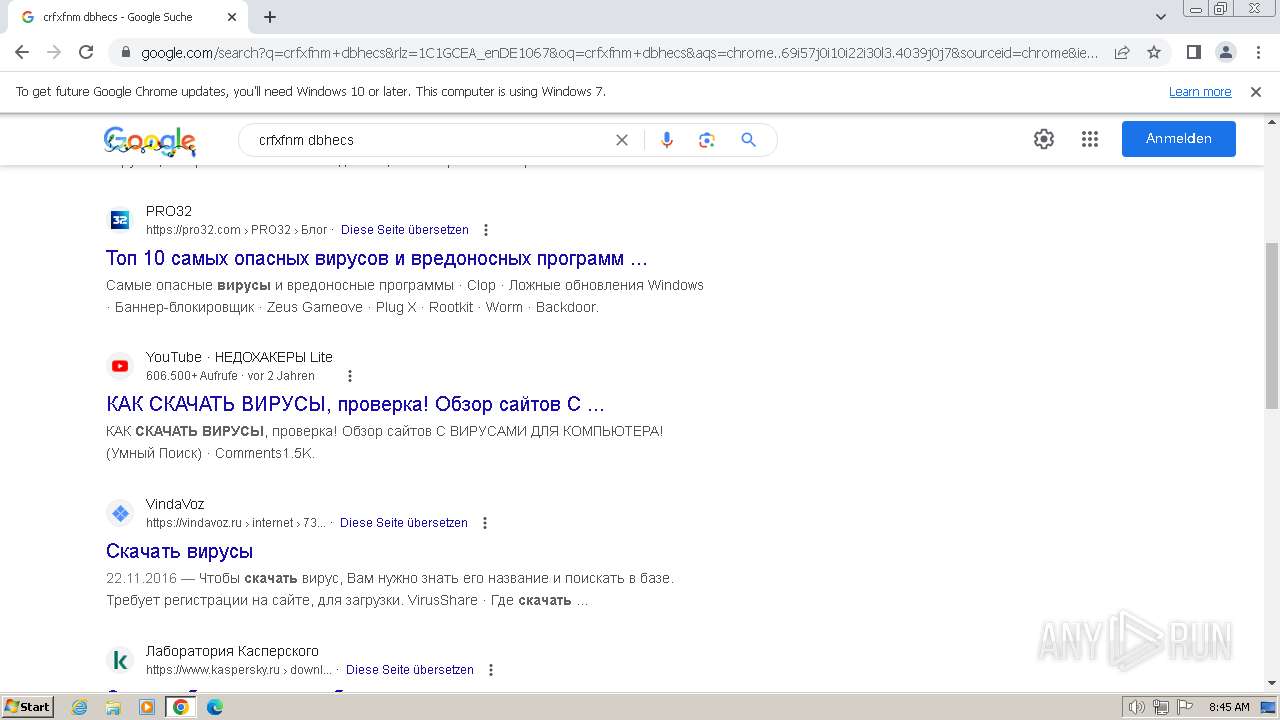
Task: Reload the current page
Action: 86,52
